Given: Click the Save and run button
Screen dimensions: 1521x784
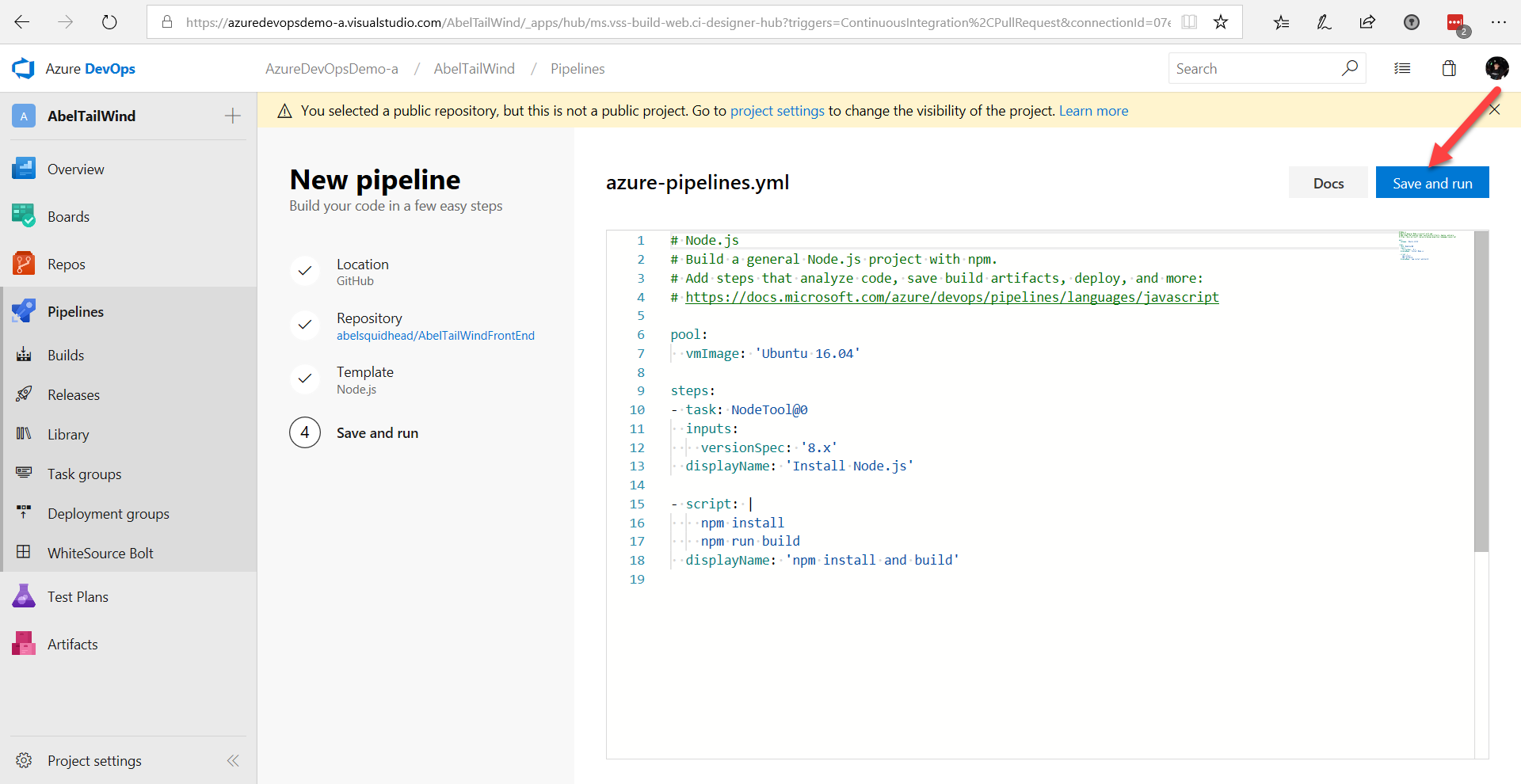Looking at the screenshot, I should [1432, 183].
